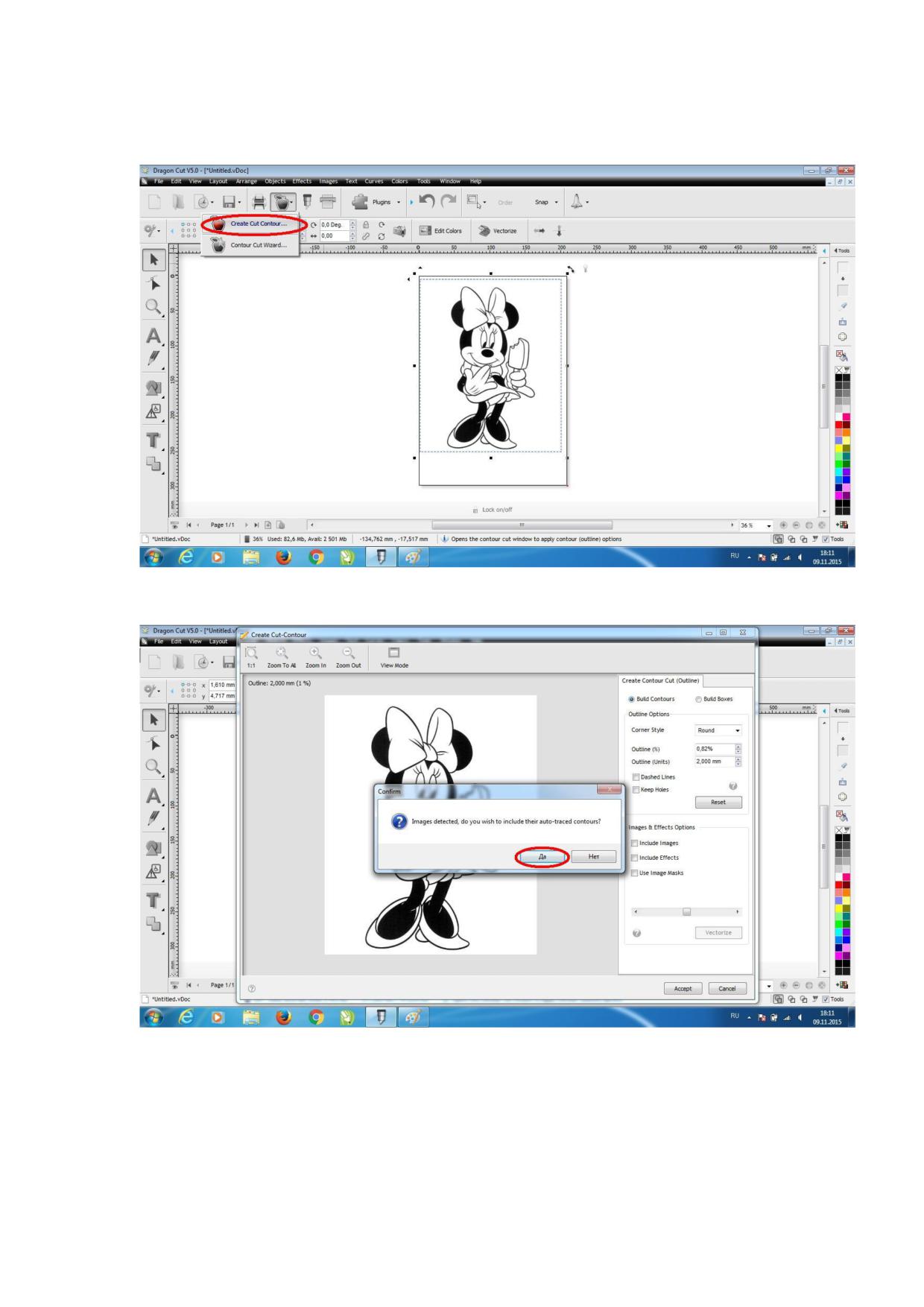
Task: Open the Corner Style Round dropdown
Action: coord(718,730)
